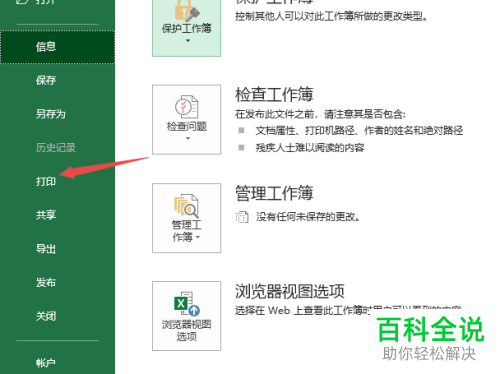This screenshot has height=374, width=500.
Task: Open the 信息 backstage tab
Action: [x=57, y=47]
